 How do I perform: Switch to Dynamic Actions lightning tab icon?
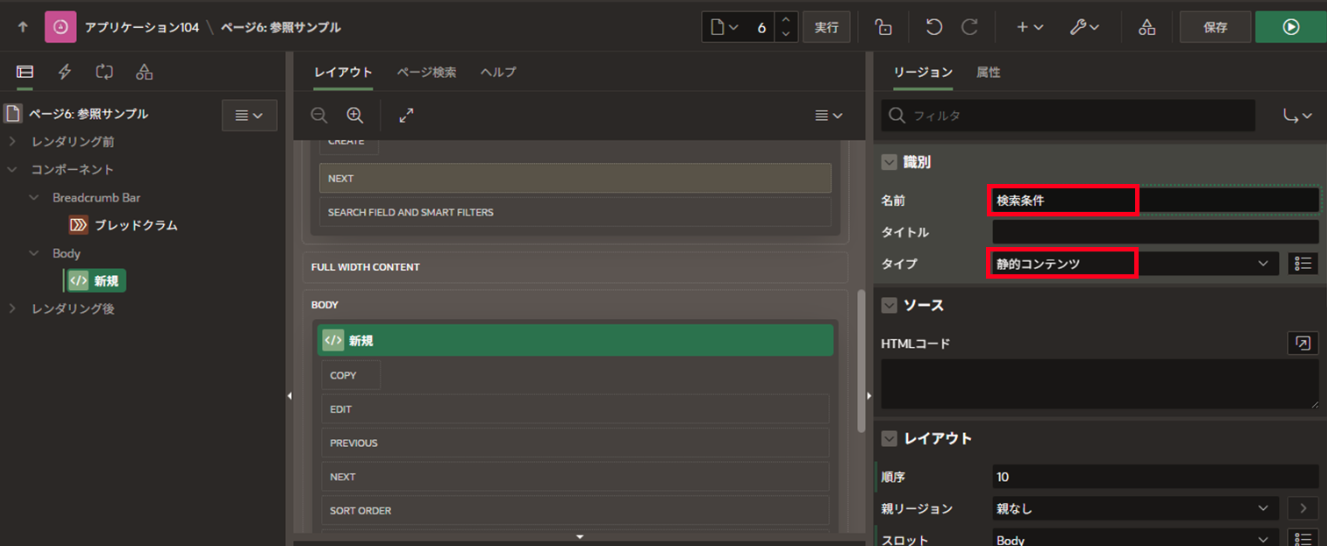coord(65,72)
